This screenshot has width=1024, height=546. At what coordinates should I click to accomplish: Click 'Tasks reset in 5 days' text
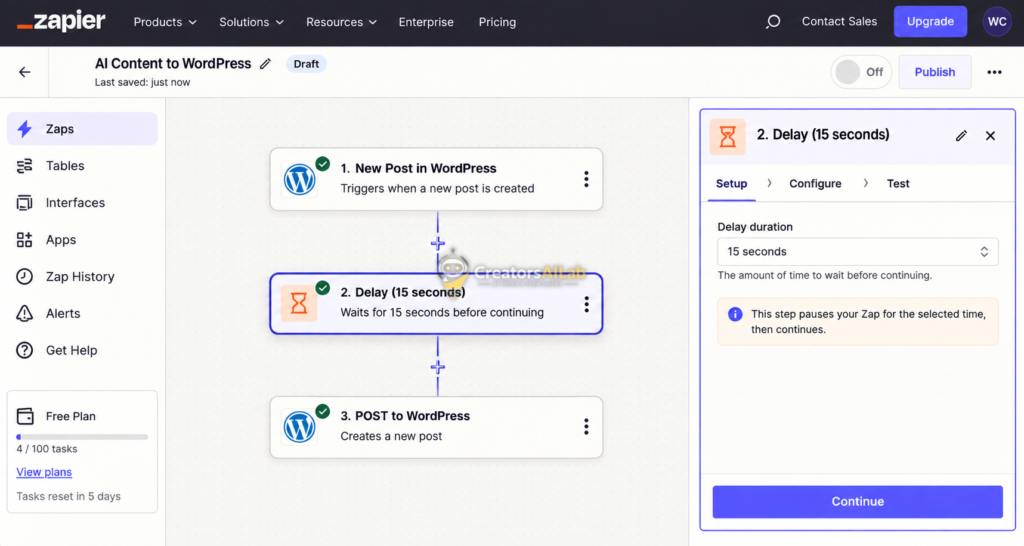pyautogui.click(x=69, y=496)
